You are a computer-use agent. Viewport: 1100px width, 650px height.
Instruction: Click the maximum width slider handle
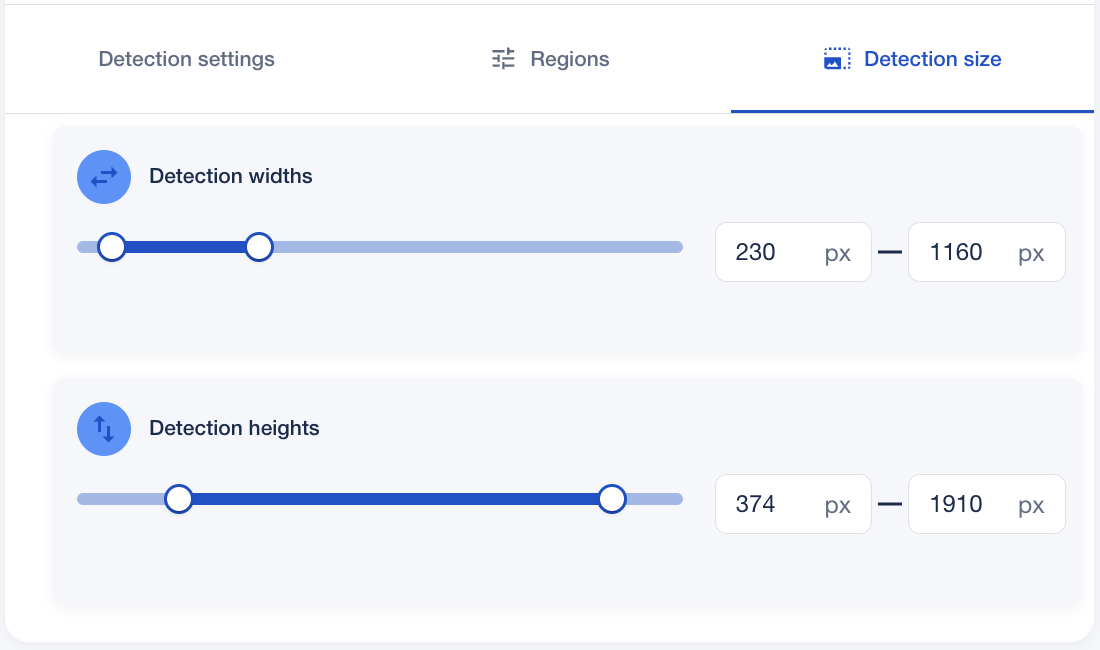[x=259, y=247]
